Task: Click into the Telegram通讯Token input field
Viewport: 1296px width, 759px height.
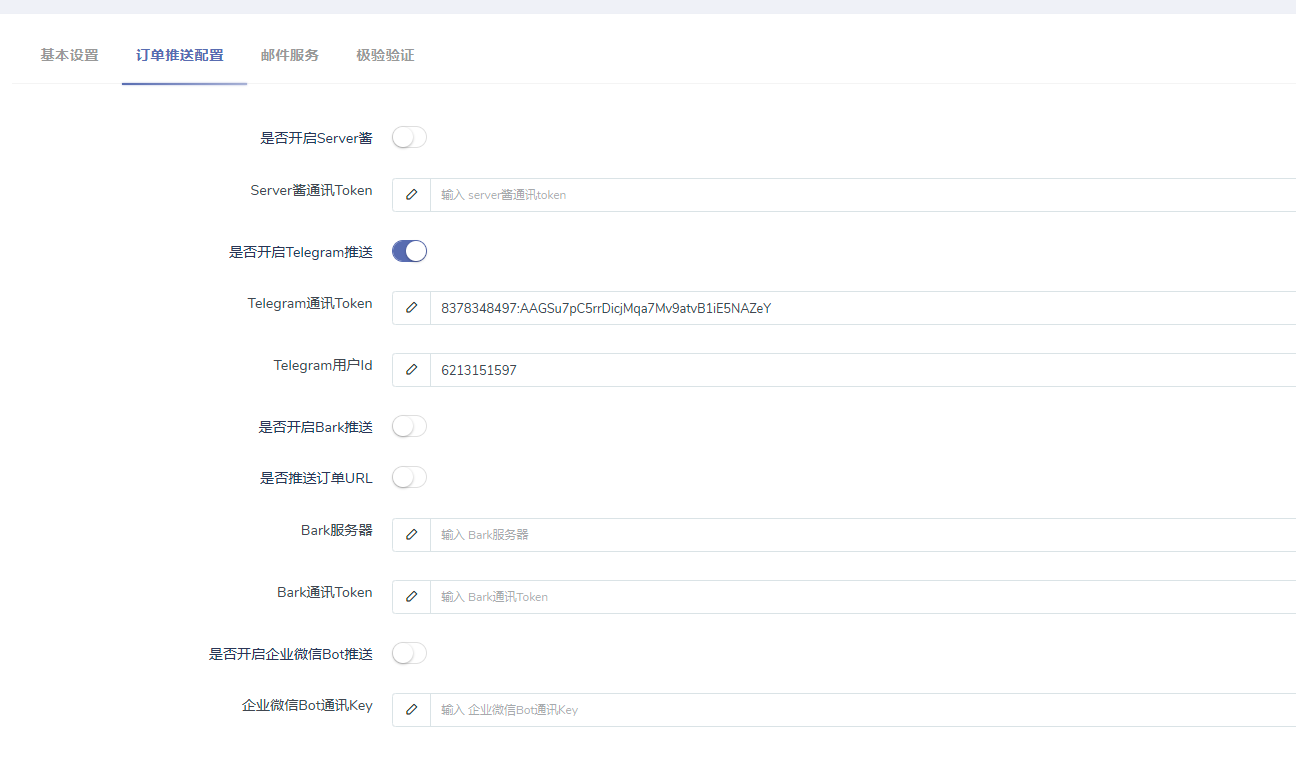Action: coord(863,308)
